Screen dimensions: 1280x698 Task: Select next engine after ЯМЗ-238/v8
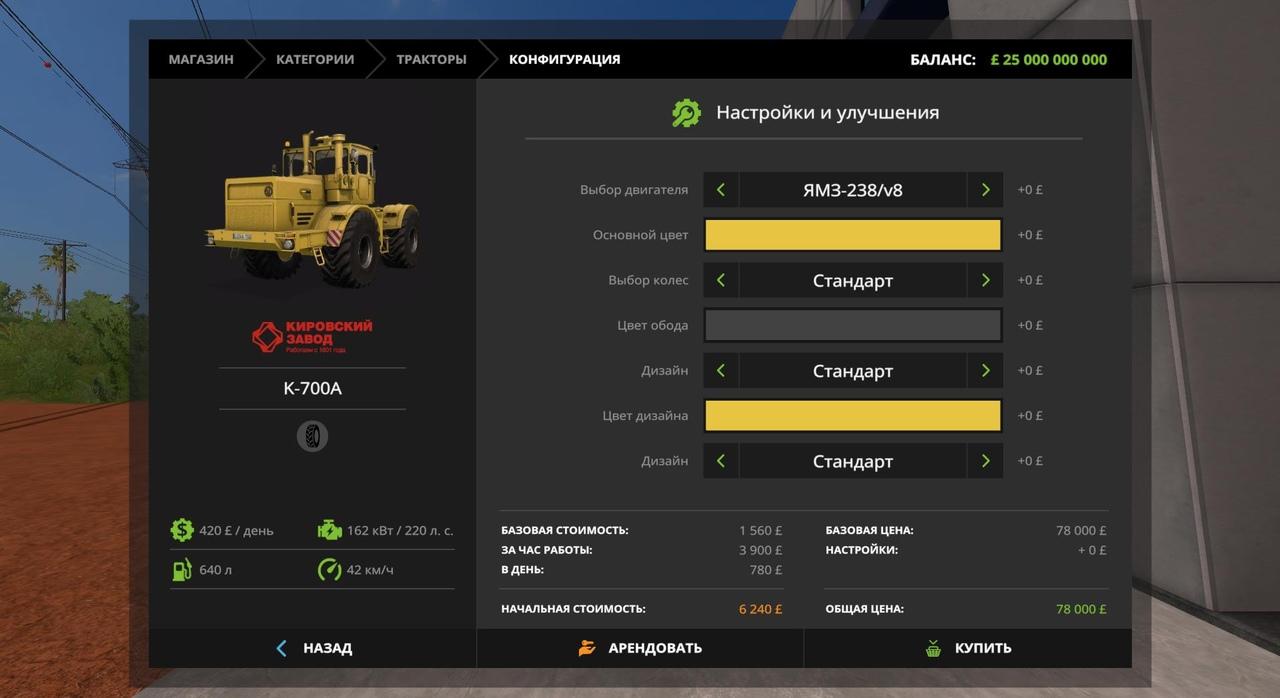pos(985,190)
